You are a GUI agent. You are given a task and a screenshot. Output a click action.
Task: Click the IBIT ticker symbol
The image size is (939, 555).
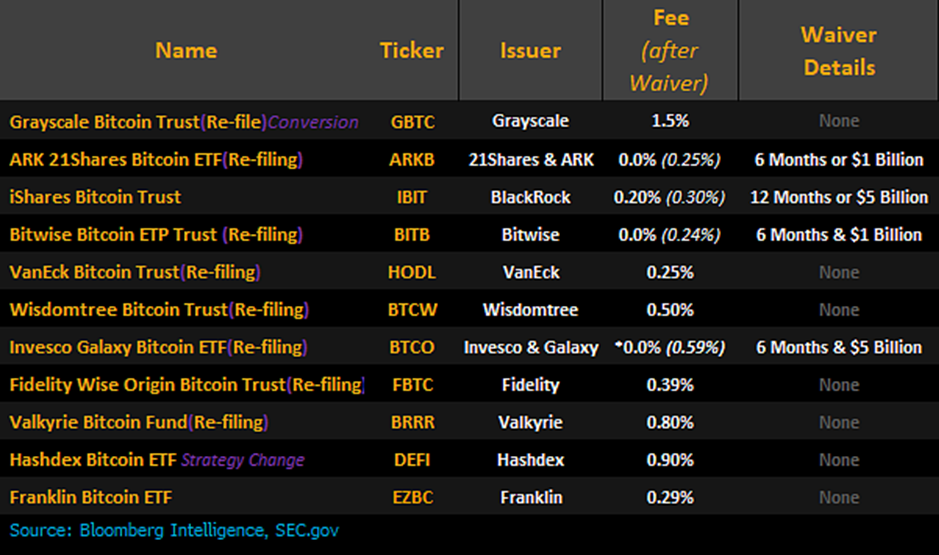pos(412,197)
